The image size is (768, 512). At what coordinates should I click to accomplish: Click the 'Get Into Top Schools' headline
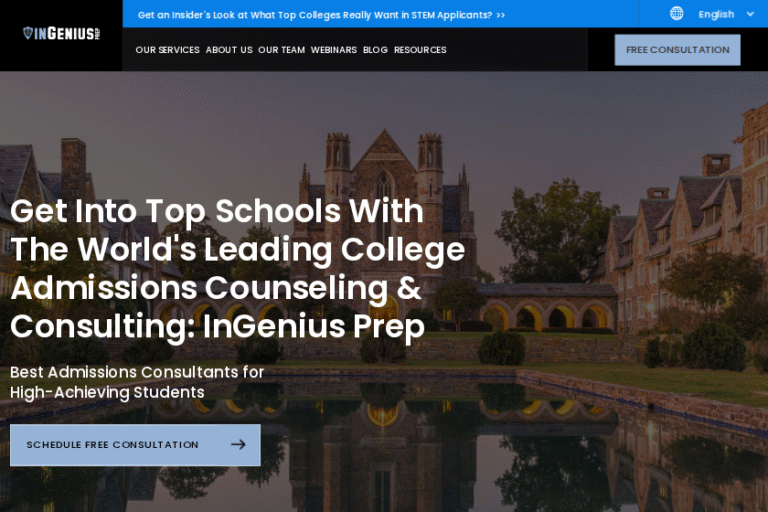[x=237, y=269]
